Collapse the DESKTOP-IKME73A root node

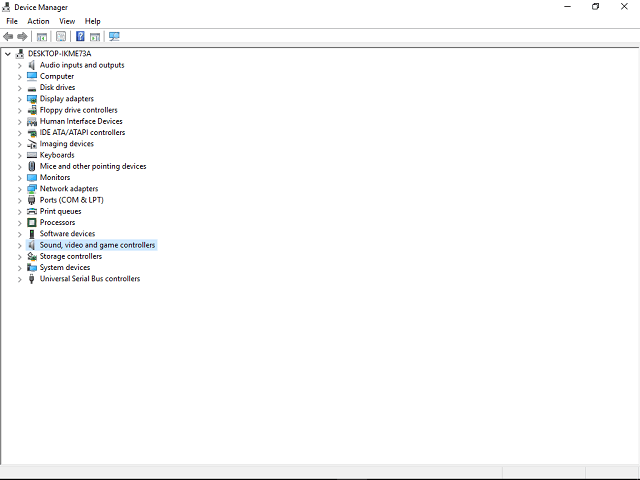(x=8, y=54)
